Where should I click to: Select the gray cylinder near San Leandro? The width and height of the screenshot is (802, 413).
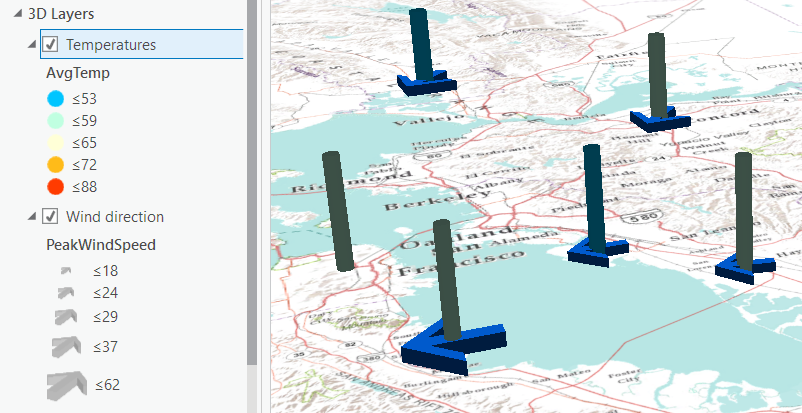tap(744, 211)
